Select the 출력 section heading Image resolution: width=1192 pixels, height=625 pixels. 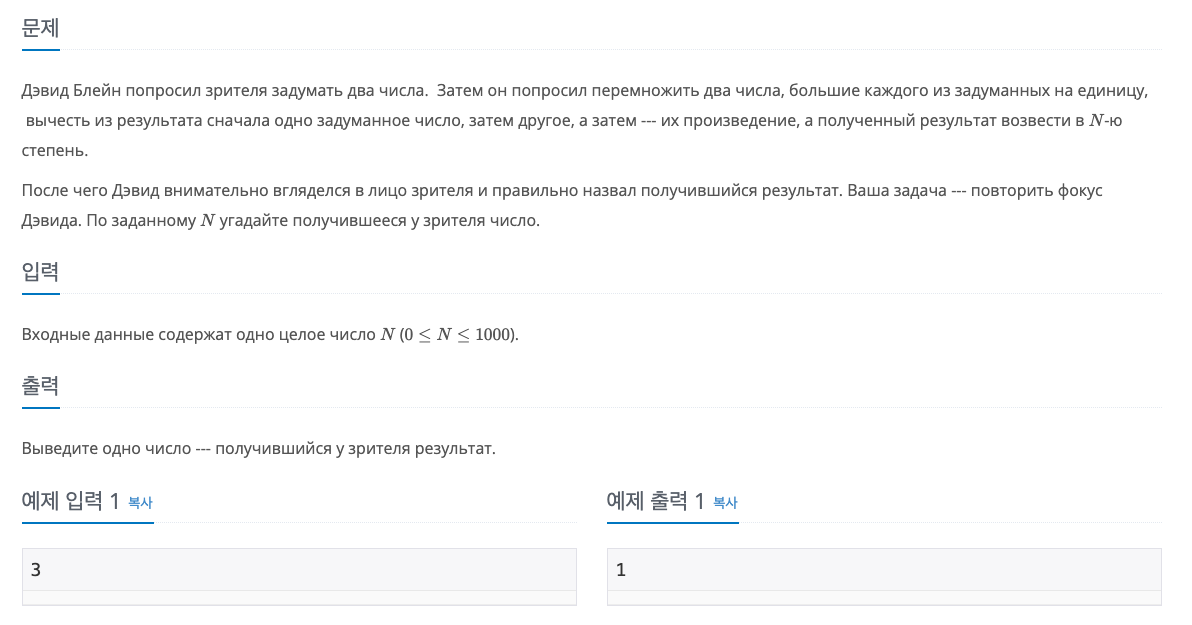click(x=40, y=385)
